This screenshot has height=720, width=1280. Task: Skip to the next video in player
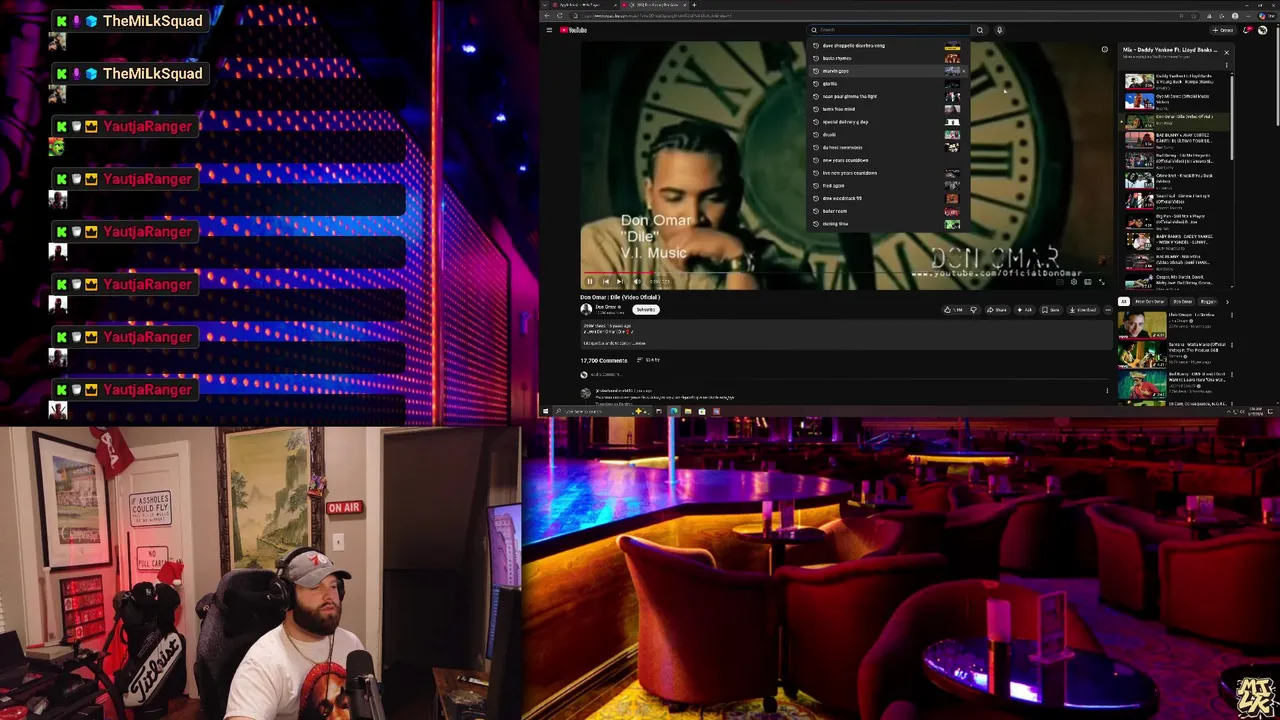pos(620,281)
